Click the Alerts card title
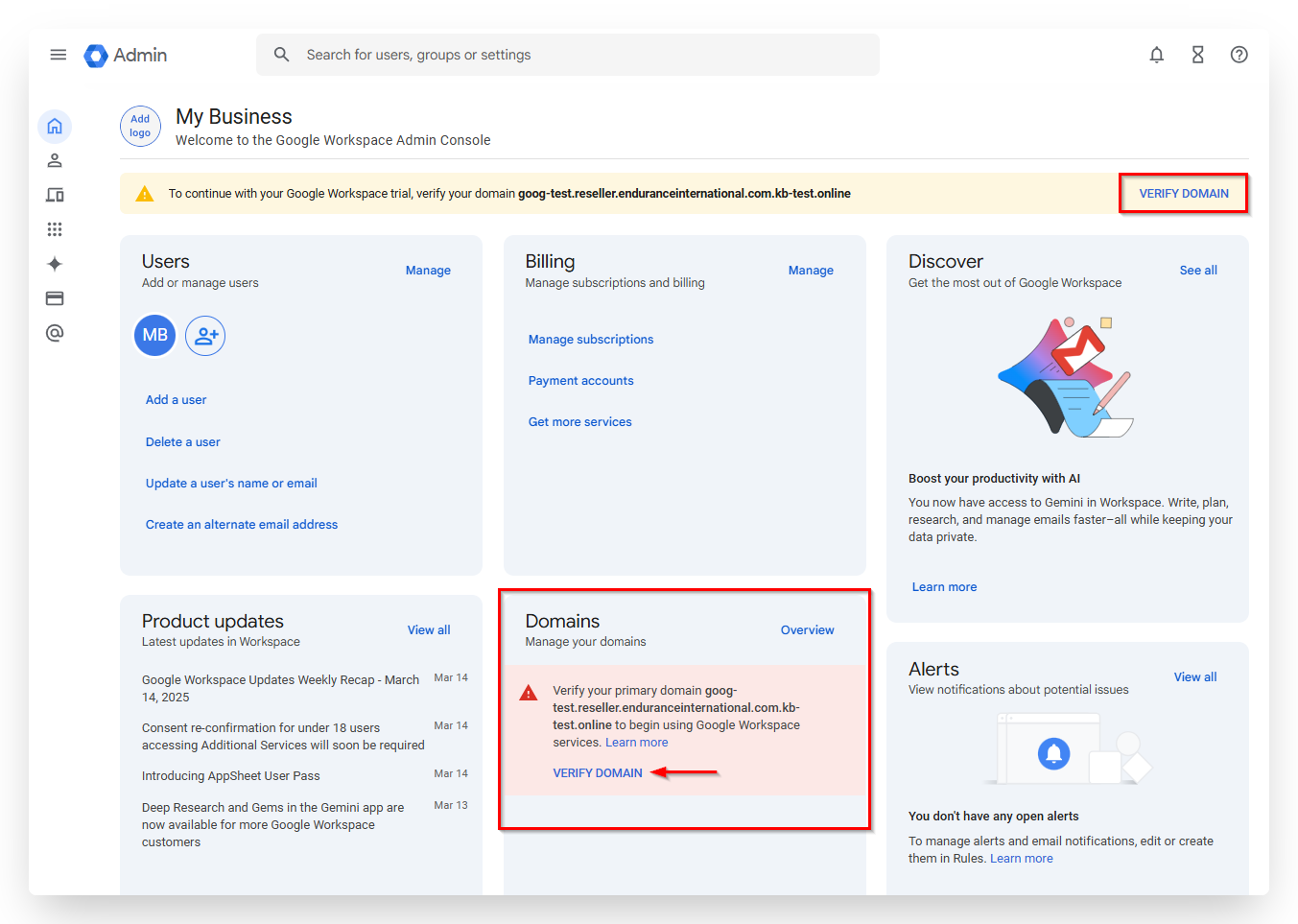 pyautogui.click(x=933, y=669)
